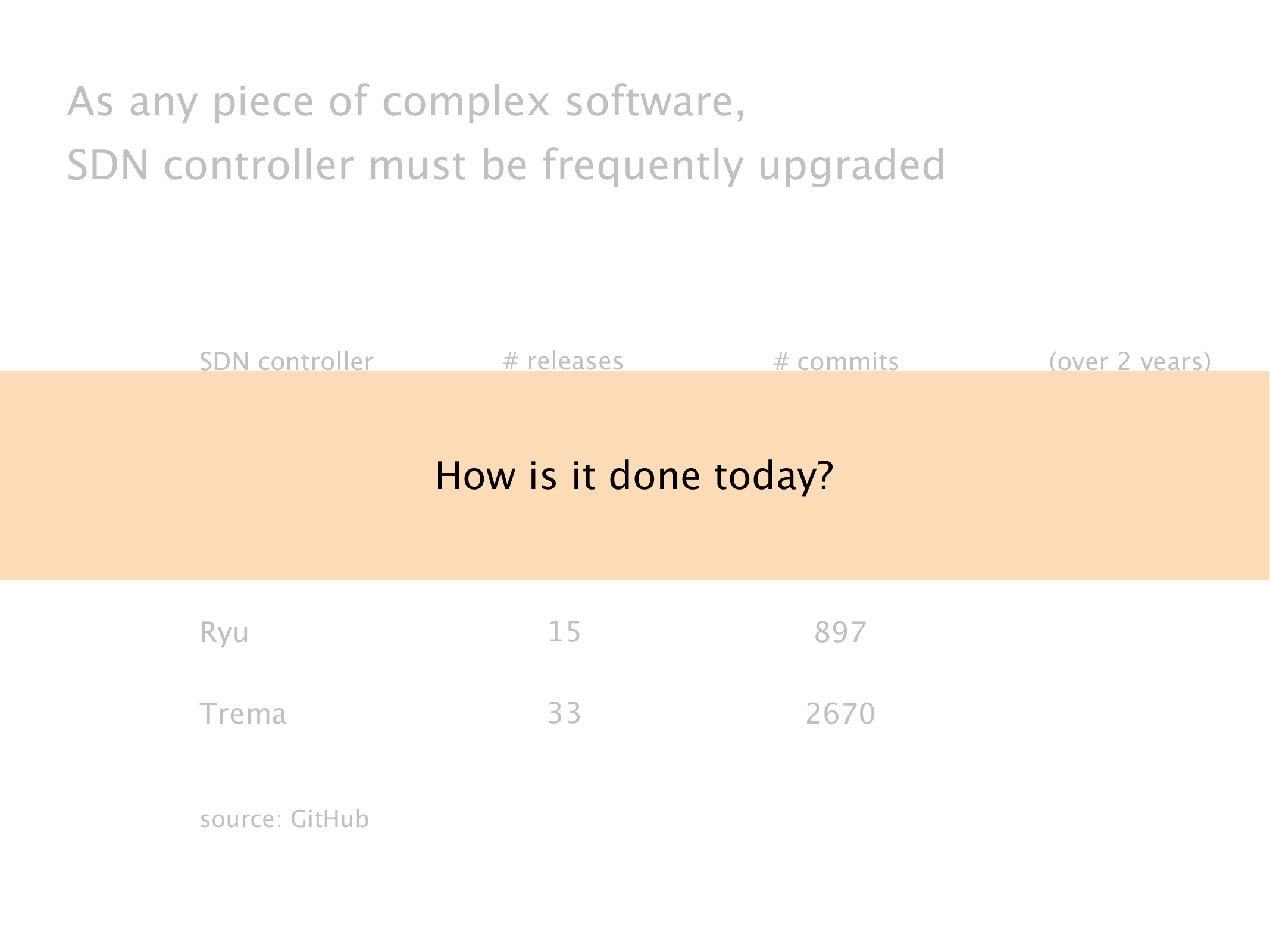Click Trema's release count "33"

tap(564, 713)
